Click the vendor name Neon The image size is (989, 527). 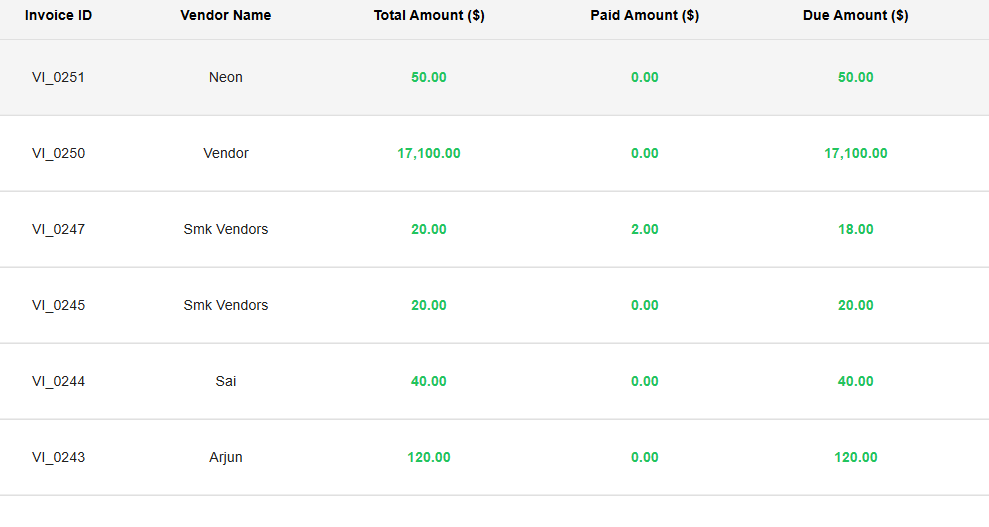[226, 77]
